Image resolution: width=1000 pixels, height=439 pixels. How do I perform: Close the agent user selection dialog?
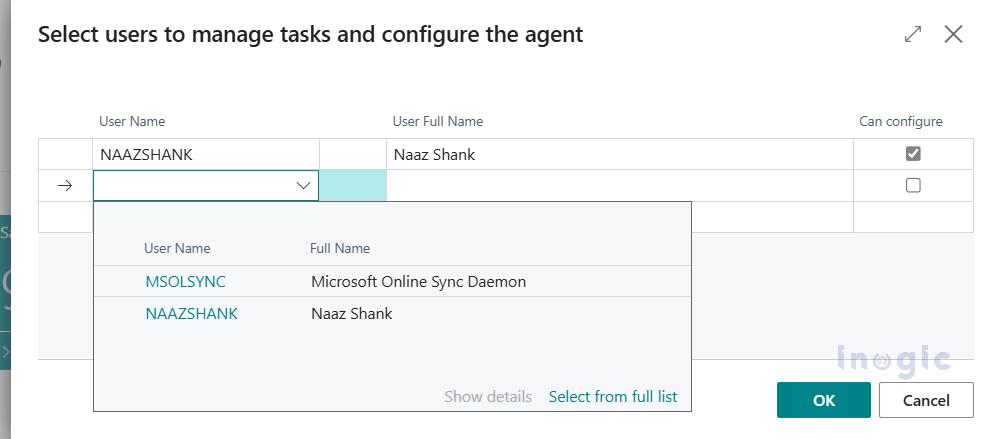click(953, 34)
